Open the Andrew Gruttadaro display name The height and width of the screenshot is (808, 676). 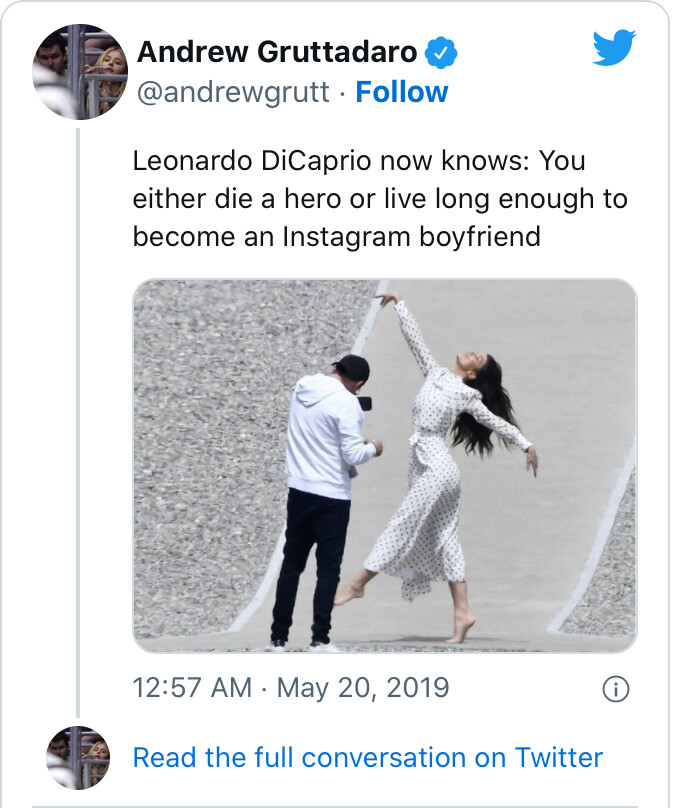(x=277, y=51)
